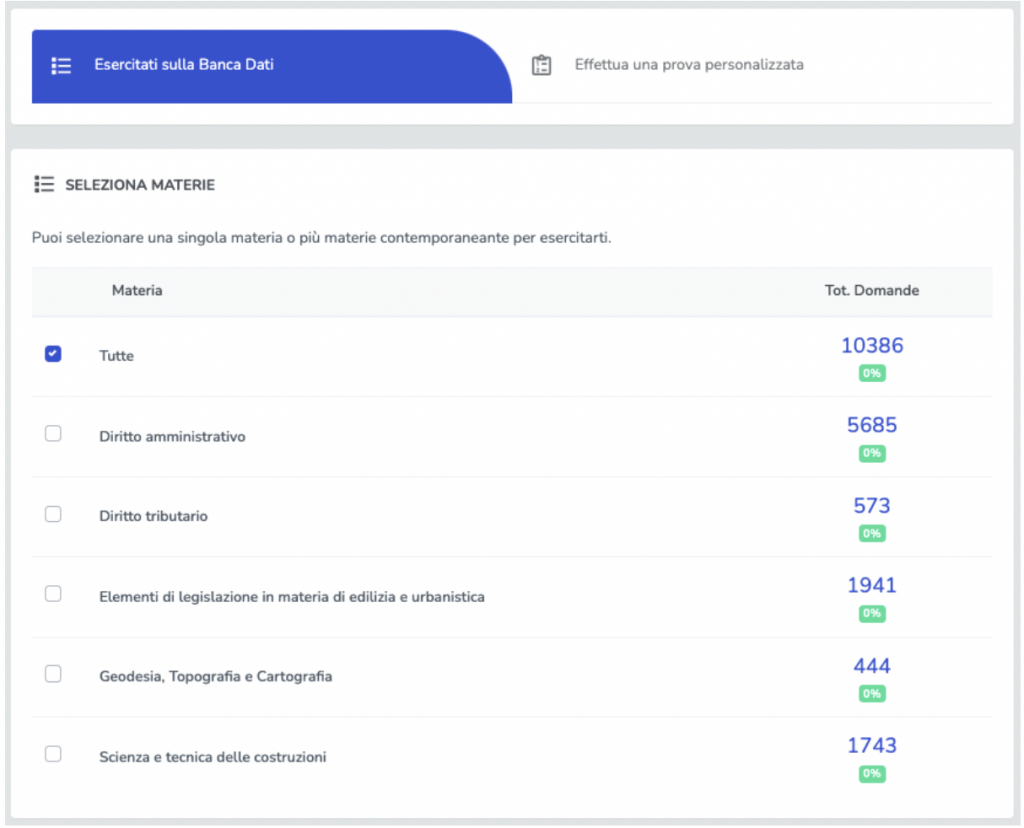Open Effettua una prova personalizzata tab
Image resolution: width=1024 pixels, height=828 pixels.
coord(688,65)
